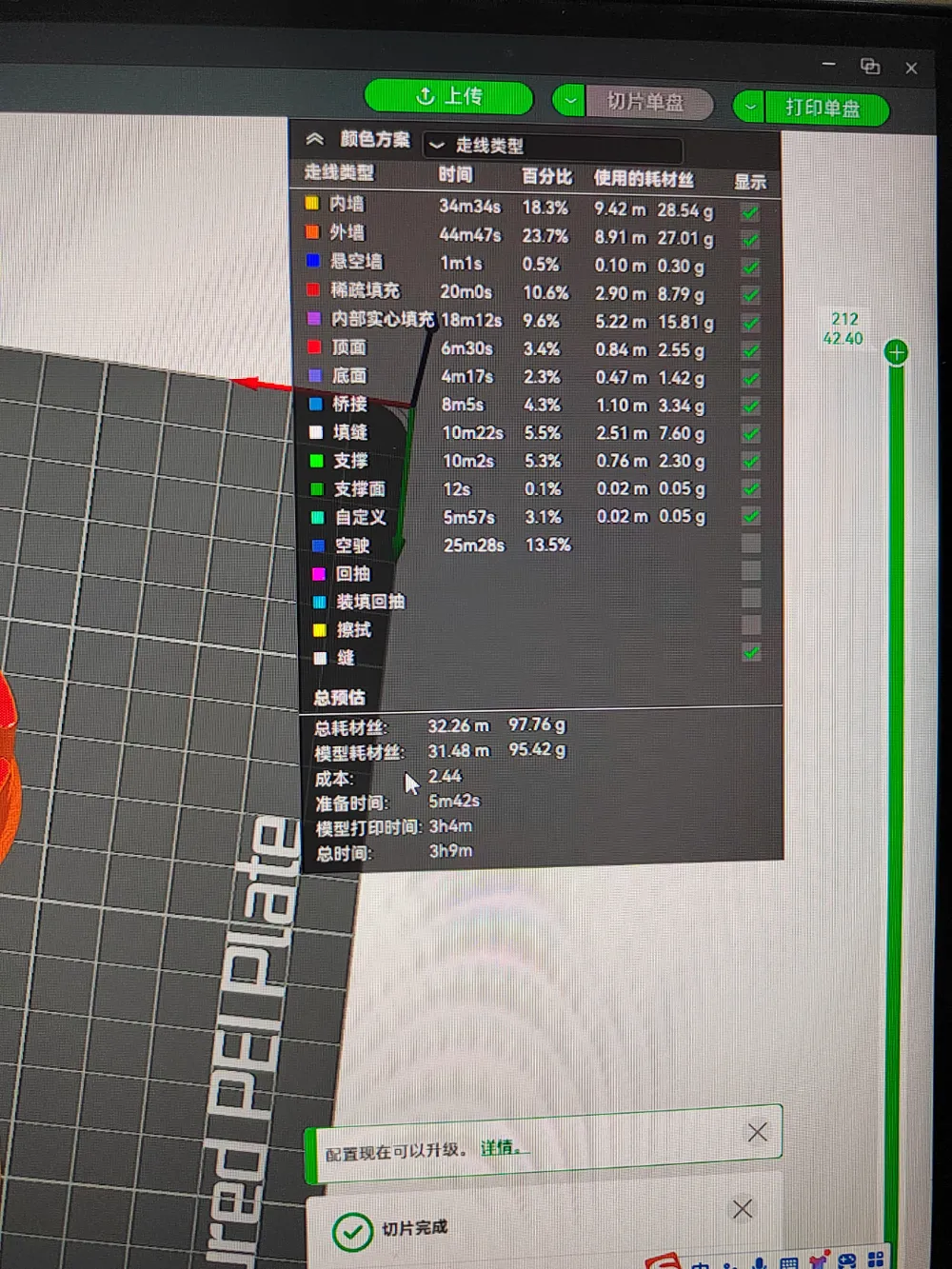Uncheck display checkbox for 稀疏填充

pos(750,295)
